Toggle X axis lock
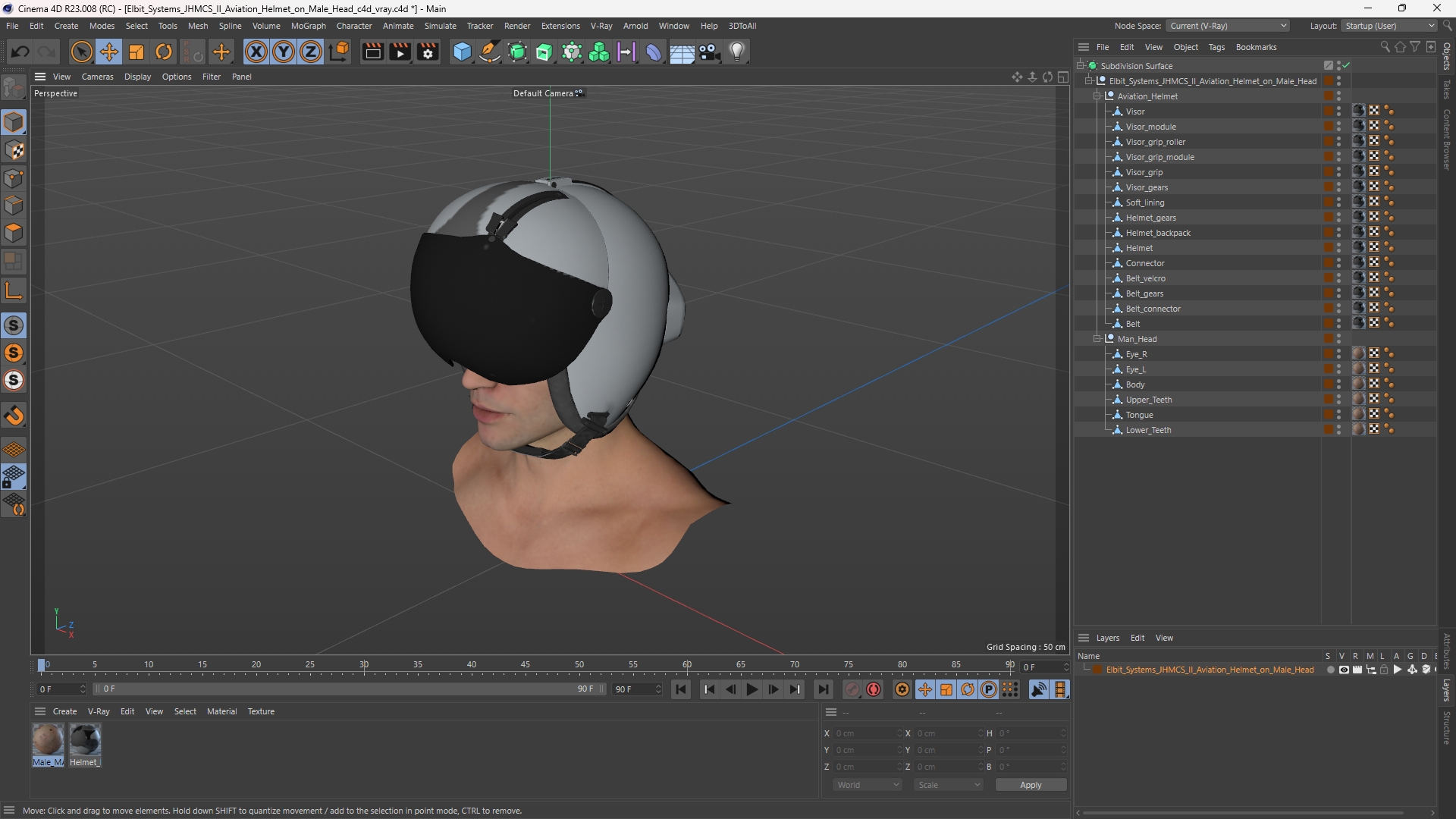The image size is (1456, 819). (256, 52)
